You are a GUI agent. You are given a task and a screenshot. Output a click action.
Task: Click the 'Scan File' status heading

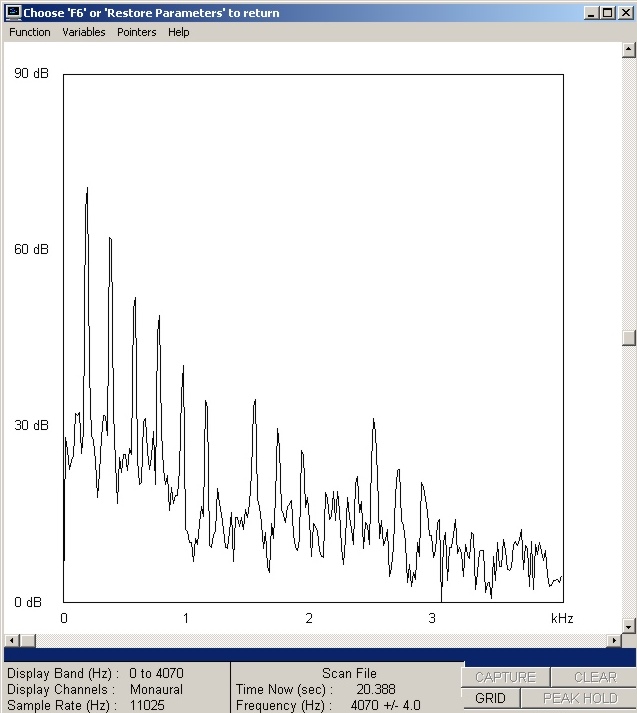pos(349,673)
